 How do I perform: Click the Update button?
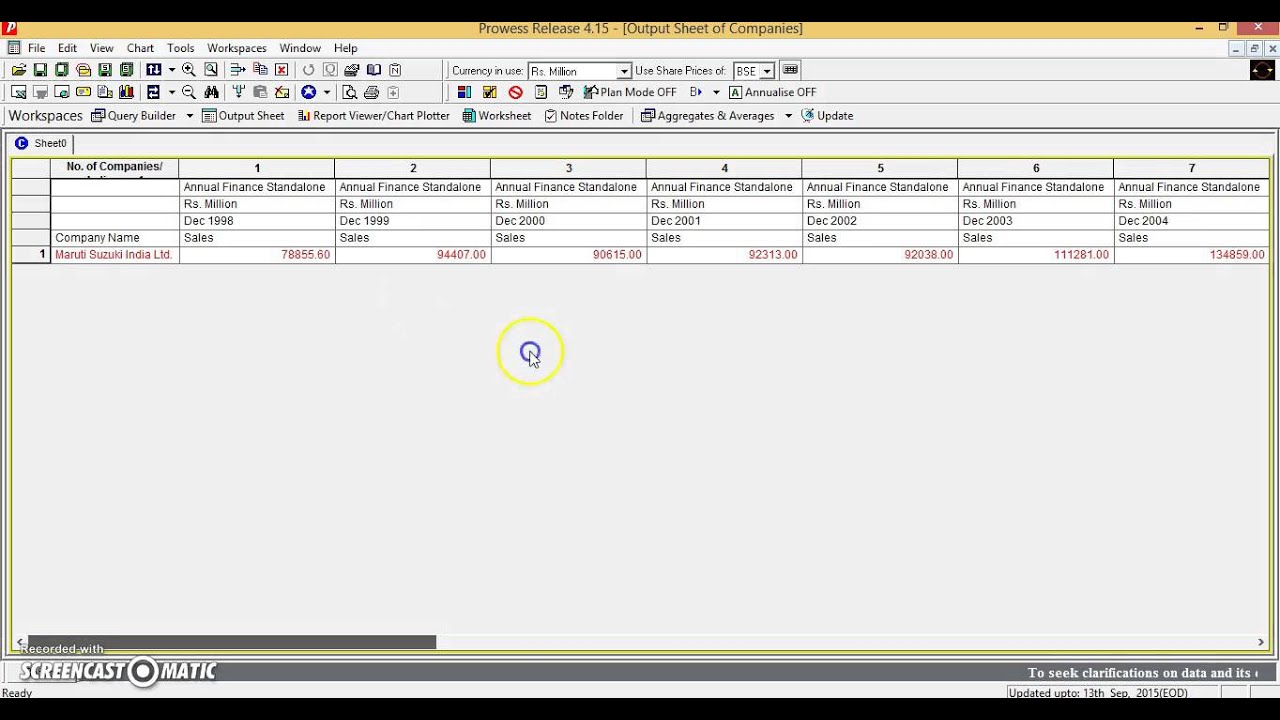(x=827, y=116)
